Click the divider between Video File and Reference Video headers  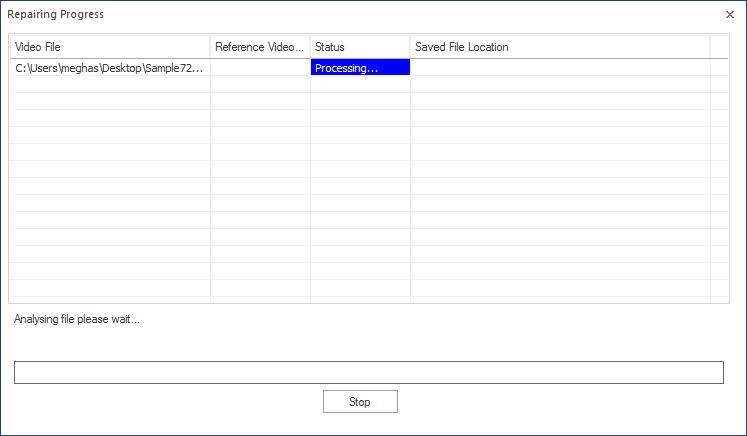point(210,47)
